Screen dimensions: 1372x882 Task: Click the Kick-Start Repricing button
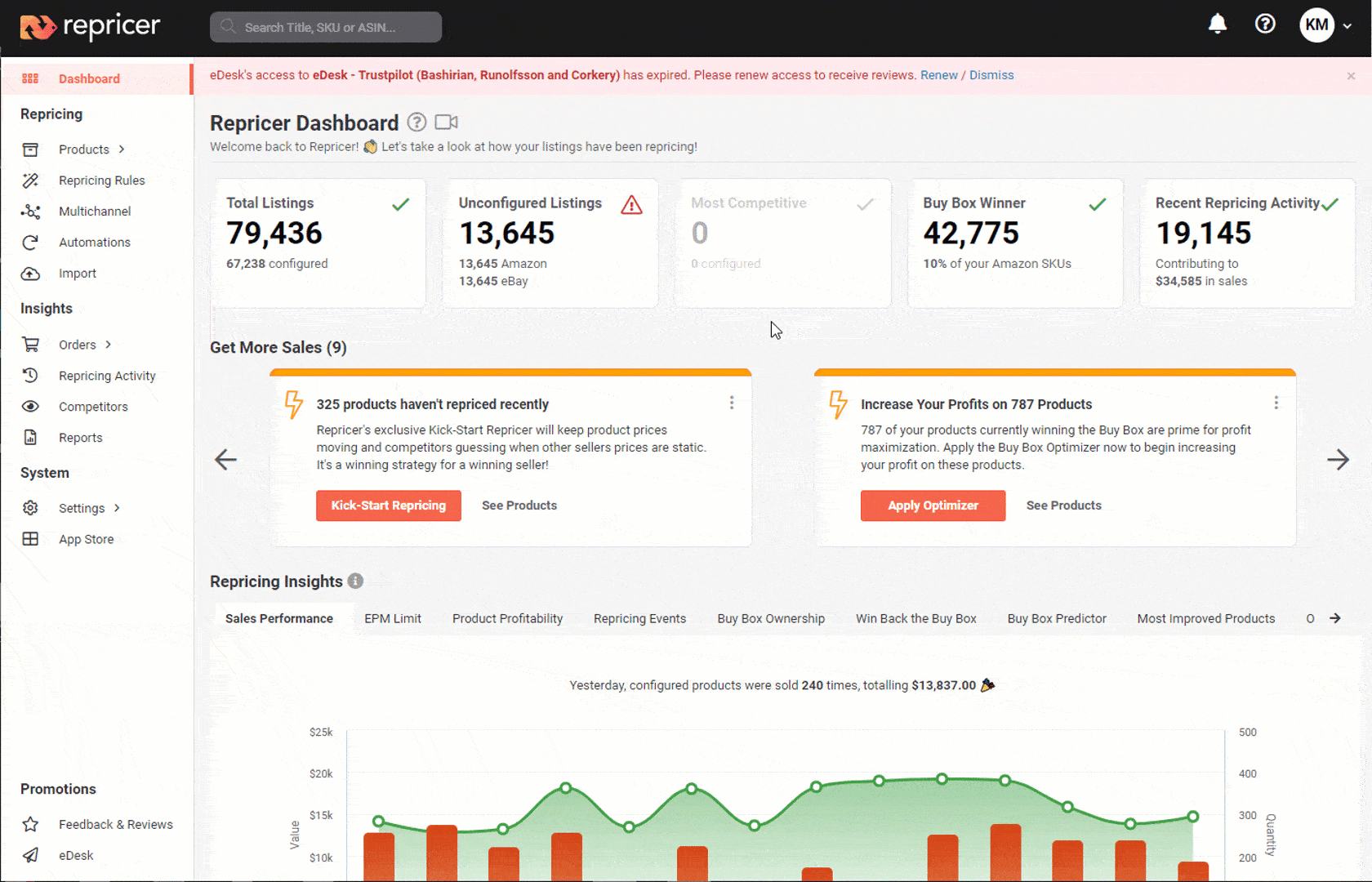pyautogui.click(x=389, y=506)
